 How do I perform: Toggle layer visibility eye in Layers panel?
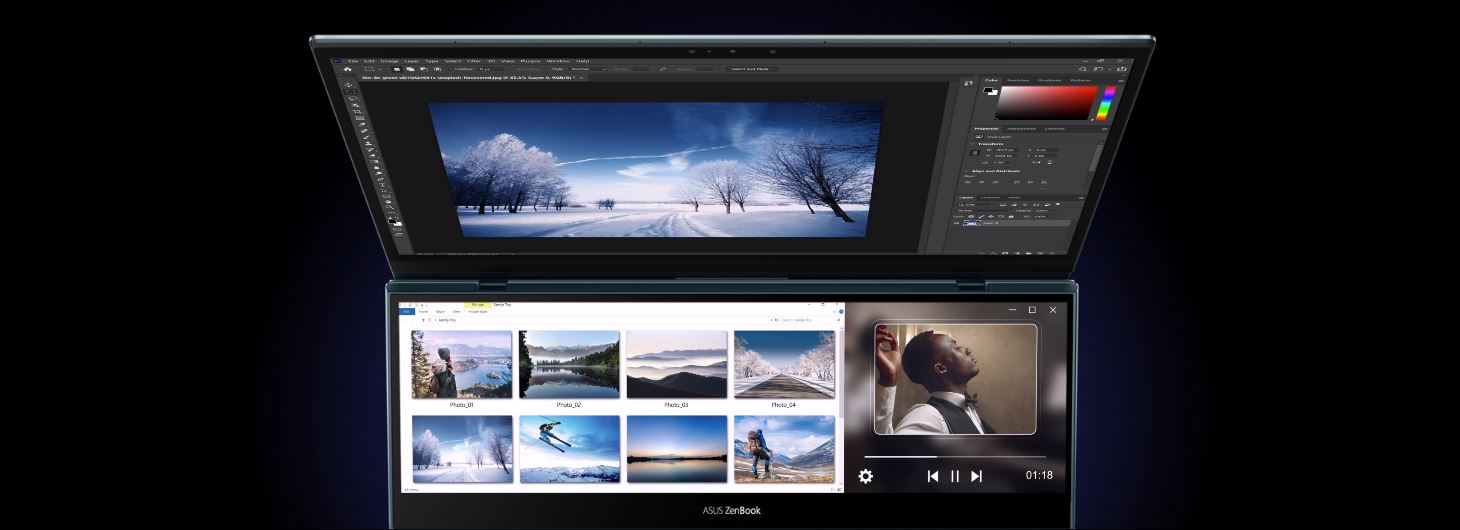(x=956, y=223)
